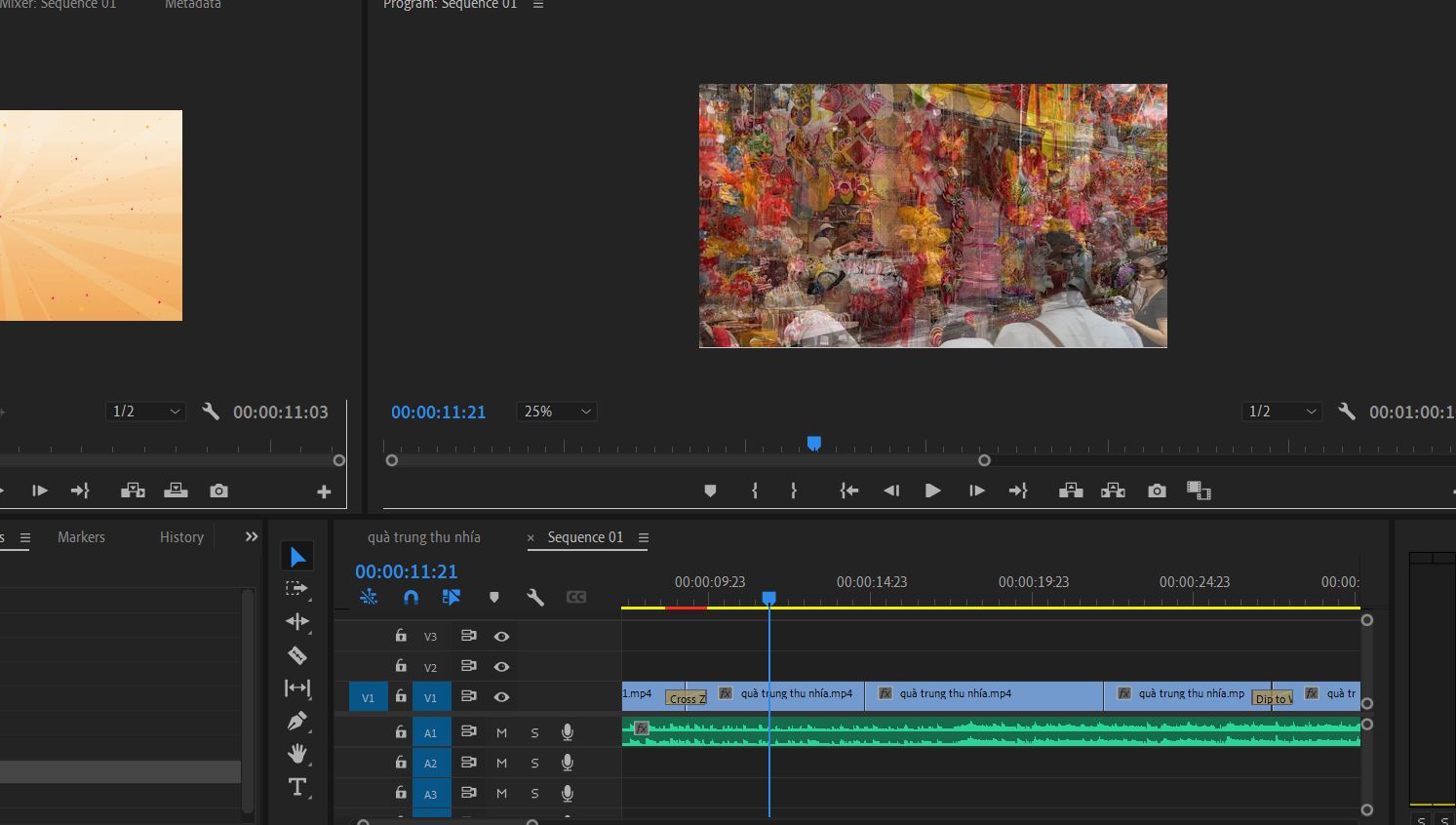Switch to the Markers tab
The width and height of the screenshot is (1456, 825).
(81, 537)
